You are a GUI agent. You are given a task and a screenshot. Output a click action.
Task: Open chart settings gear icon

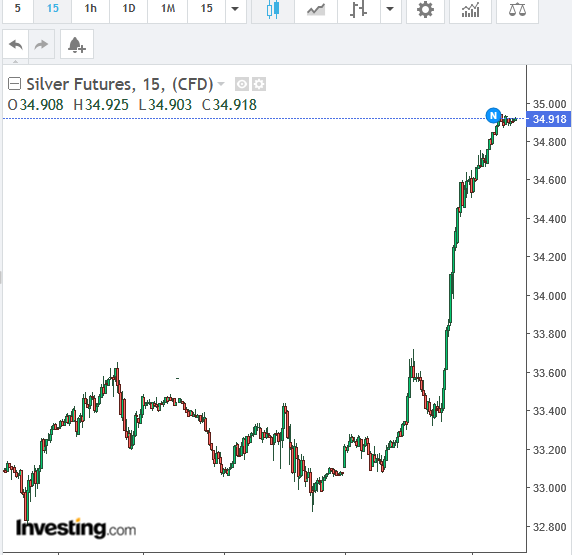click(425, 9)
